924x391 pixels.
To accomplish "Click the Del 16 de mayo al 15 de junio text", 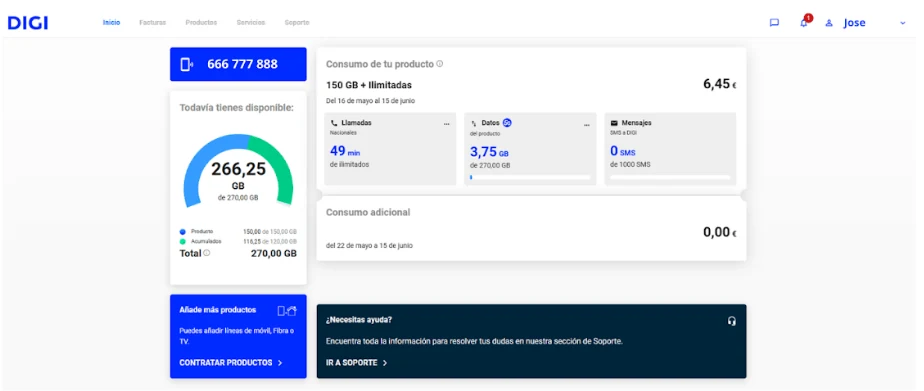I will pyautogui.click(x=370, y=101).
